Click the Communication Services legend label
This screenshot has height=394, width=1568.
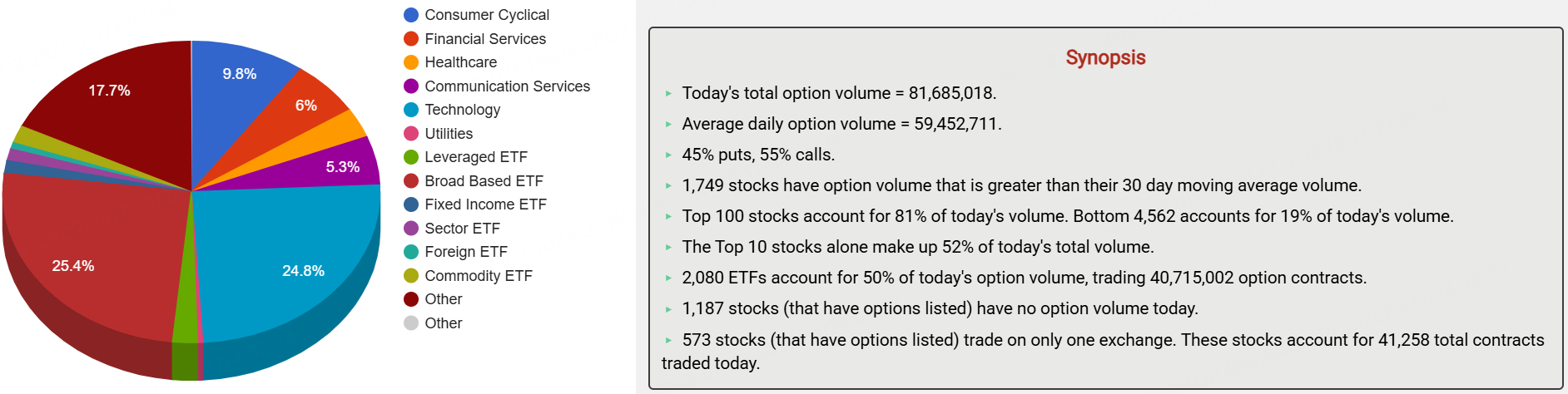[507, 86]
